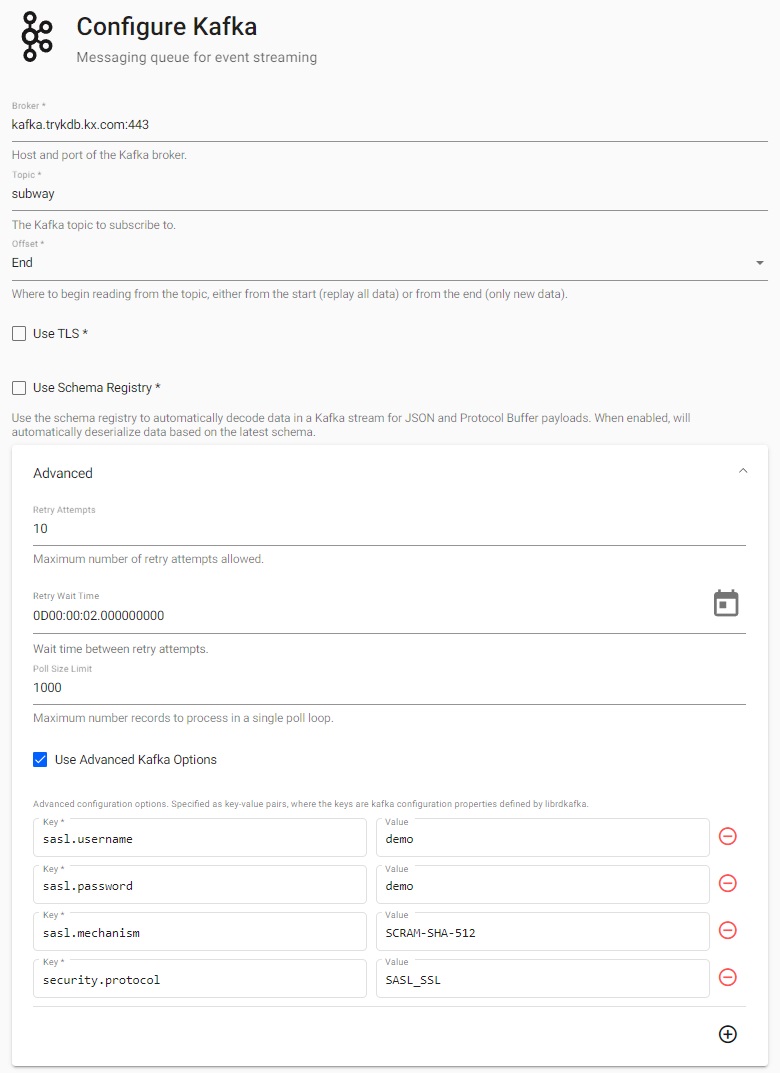Edit the sasl.mechanism key field

(x=200, y=931)
